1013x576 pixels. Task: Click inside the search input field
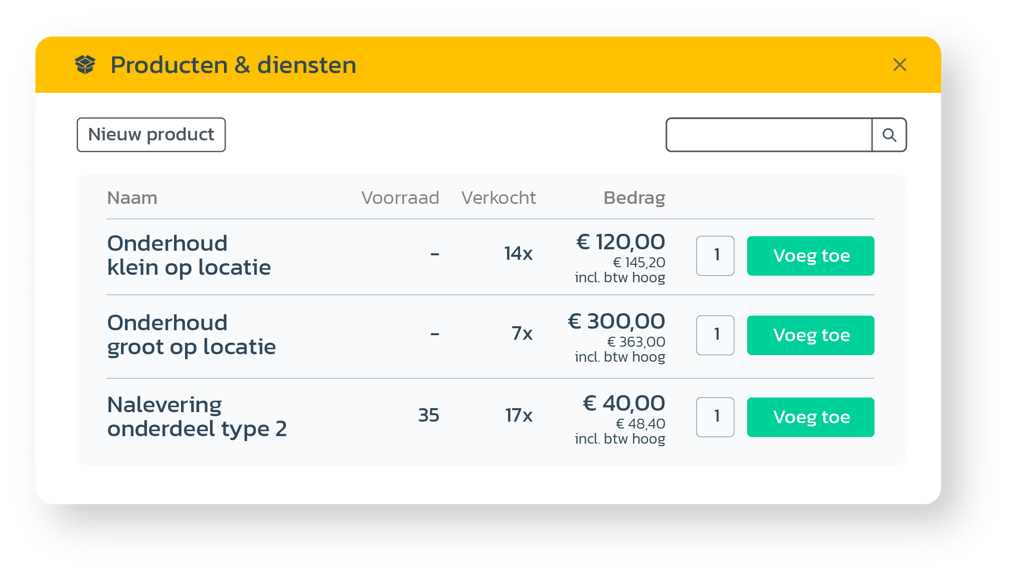pyautogui.click(x=770, y=134)
